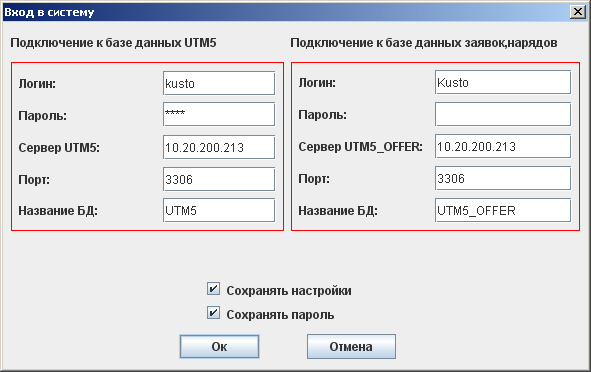This screenshot has height=372, width=591.
Task: Click the Сервер UTM5: label
Action: [59, 147]
